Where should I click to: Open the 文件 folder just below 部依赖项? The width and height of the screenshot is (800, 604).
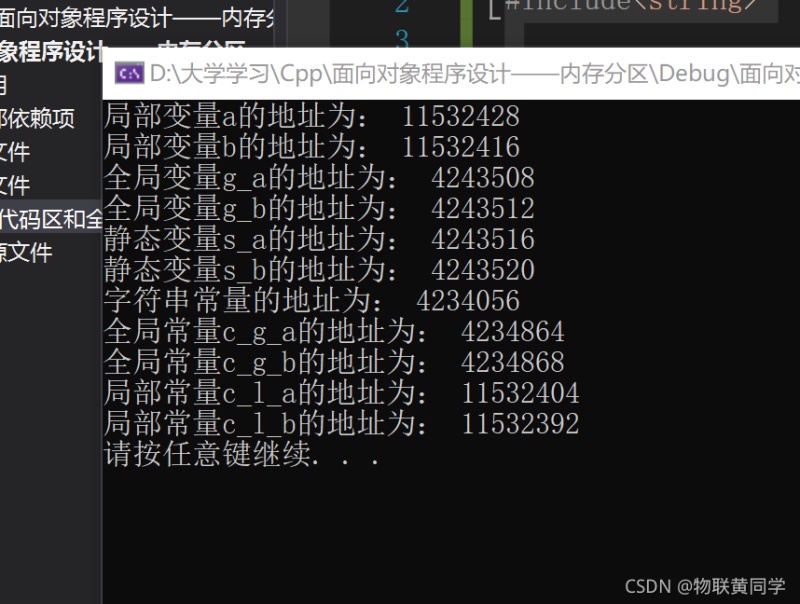click(x=15, y=152)
